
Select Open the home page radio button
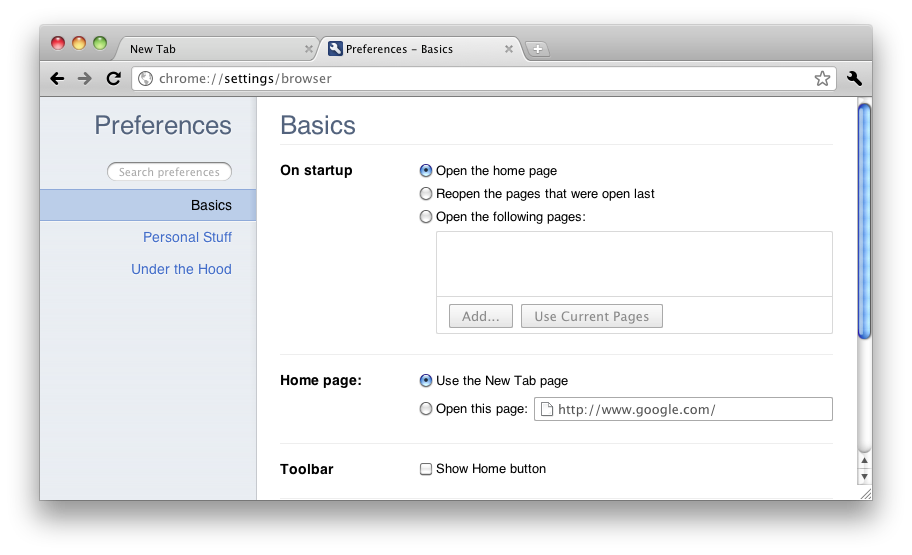point(426,171)
